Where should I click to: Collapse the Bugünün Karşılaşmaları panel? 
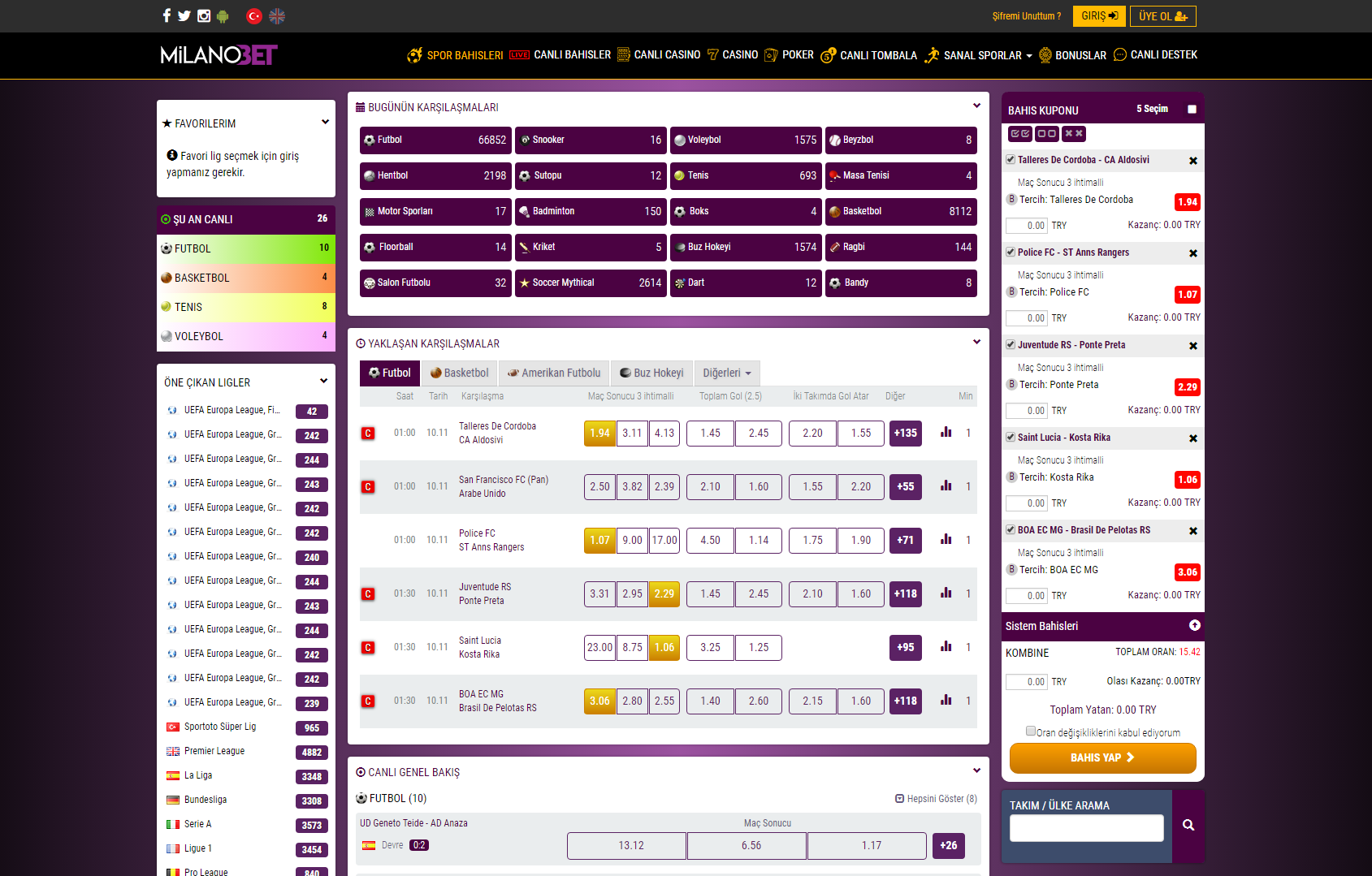tap(976, 106)
